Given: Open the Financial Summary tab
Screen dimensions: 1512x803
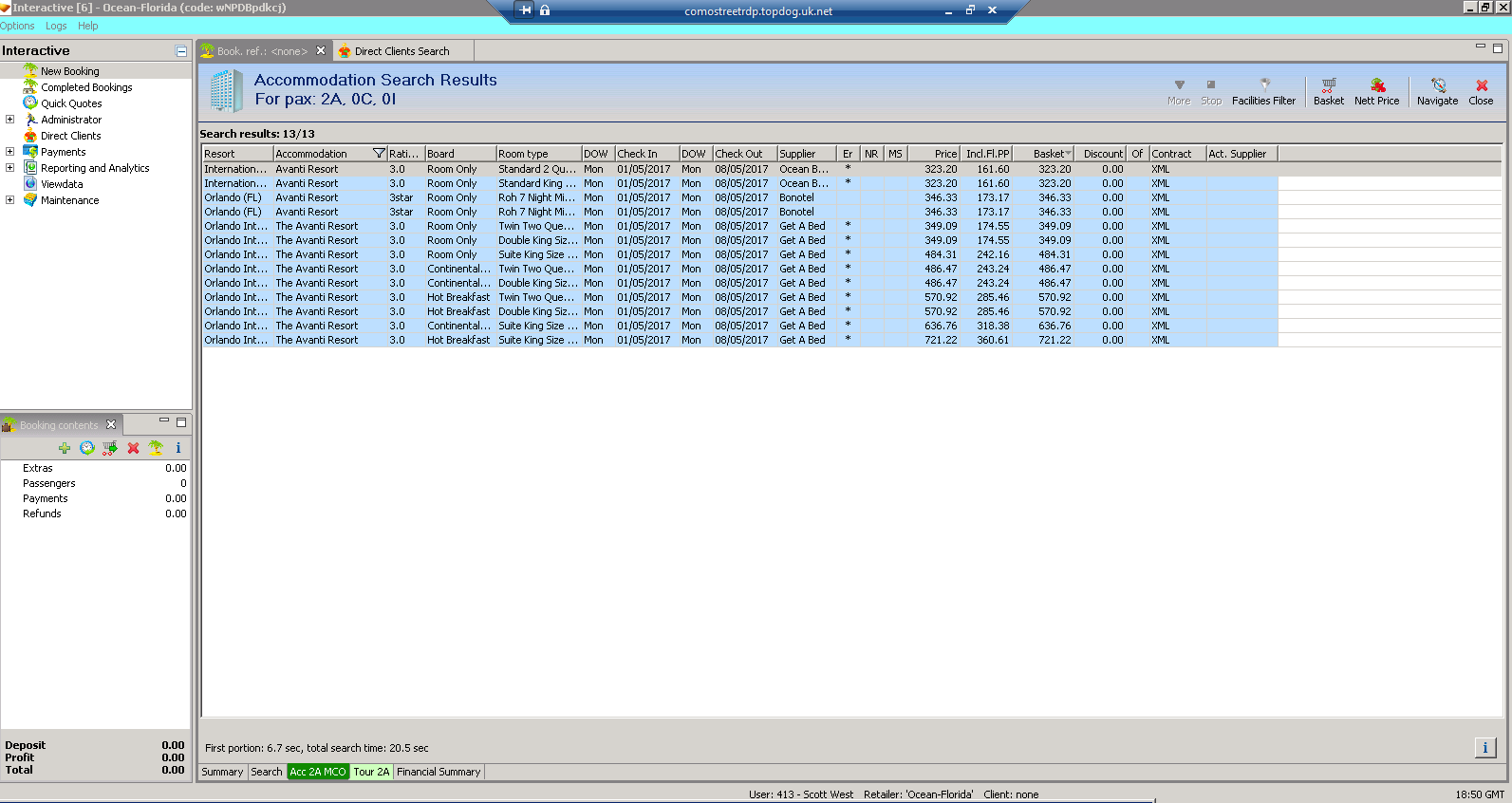Looking at the screenshot, I should pos(439,772).
